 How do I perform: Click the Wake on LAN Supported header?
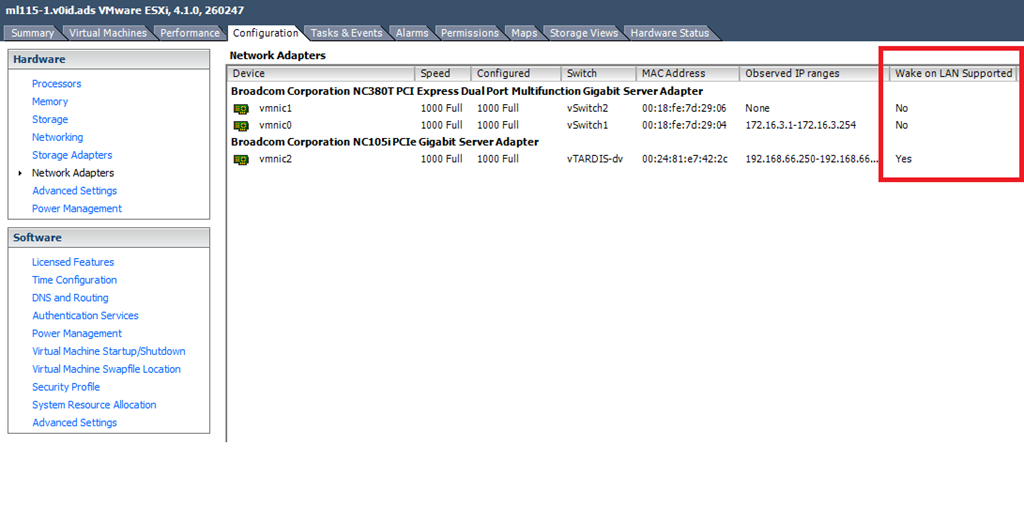click(x=953, y=73)
